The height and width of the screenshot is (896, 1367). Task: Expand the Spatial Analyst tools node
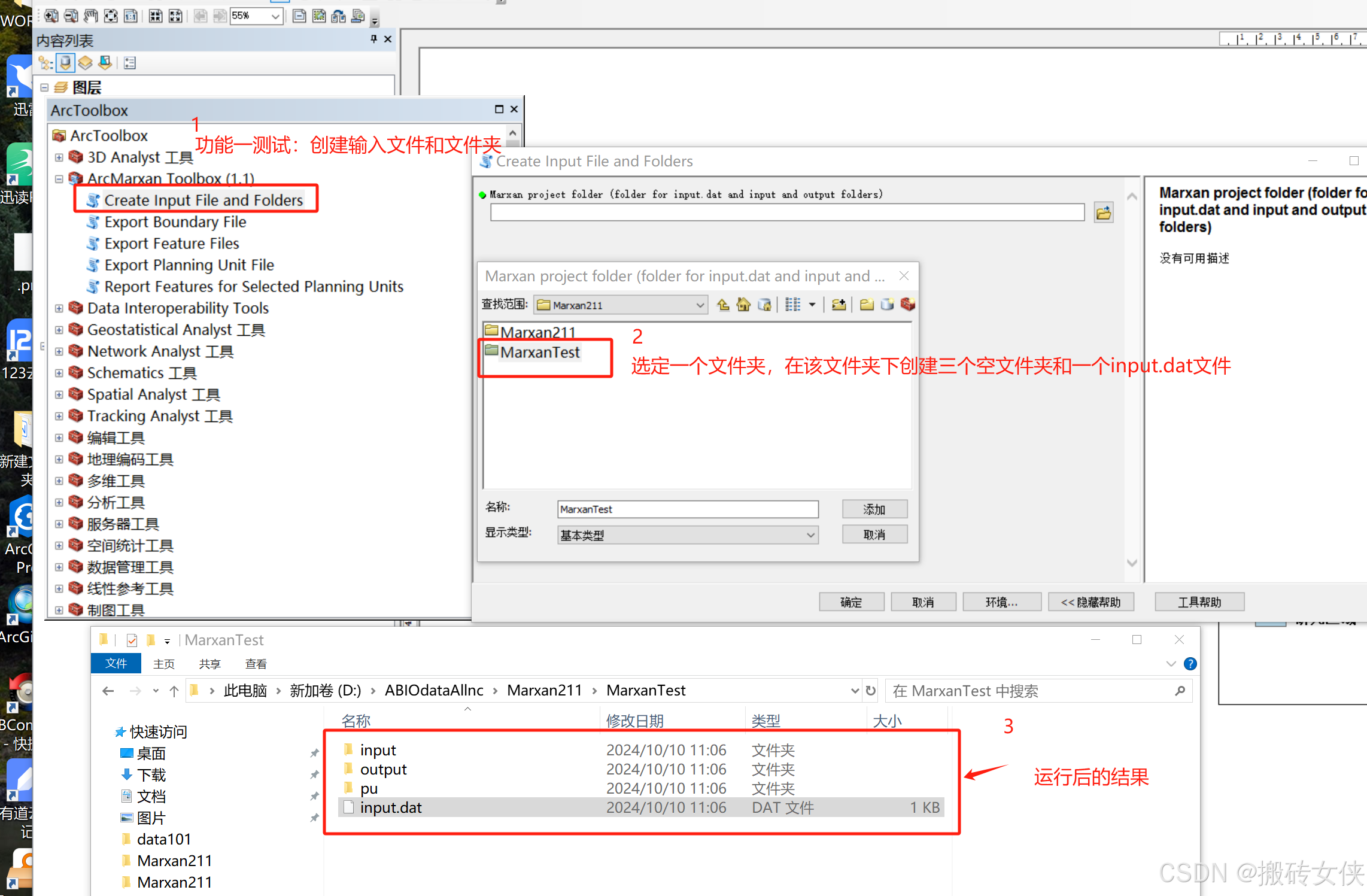click(59, 394)
